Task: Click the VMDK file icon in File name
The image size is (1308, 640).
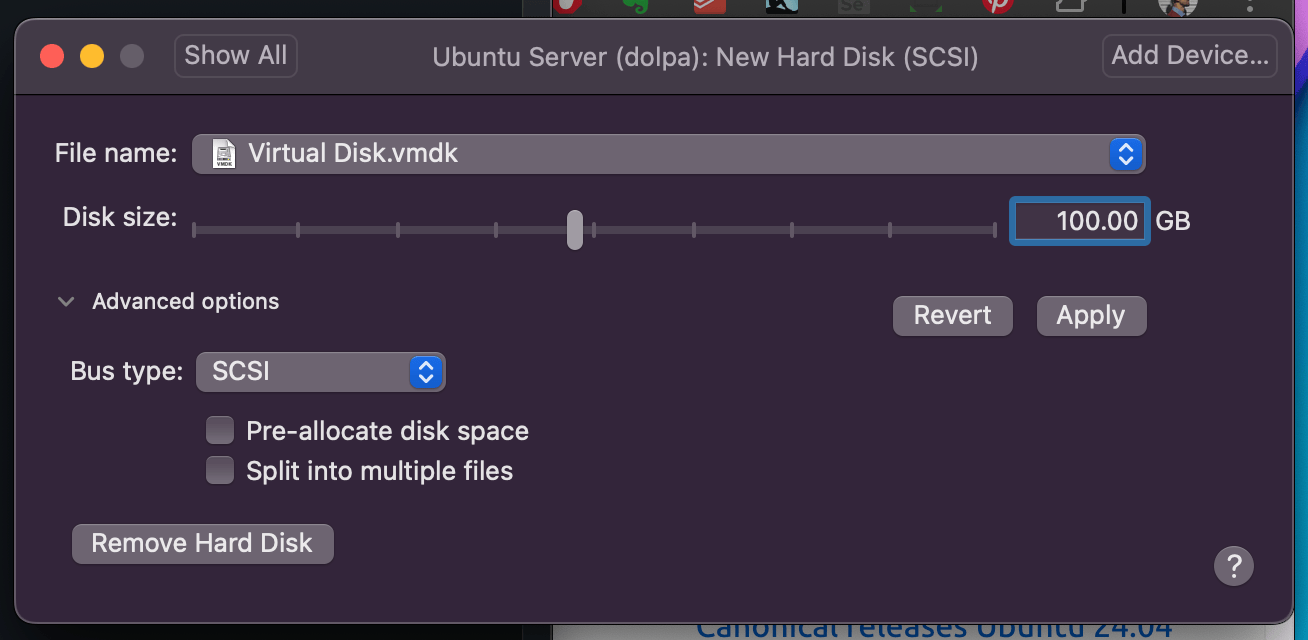Action: pos(224,154)
